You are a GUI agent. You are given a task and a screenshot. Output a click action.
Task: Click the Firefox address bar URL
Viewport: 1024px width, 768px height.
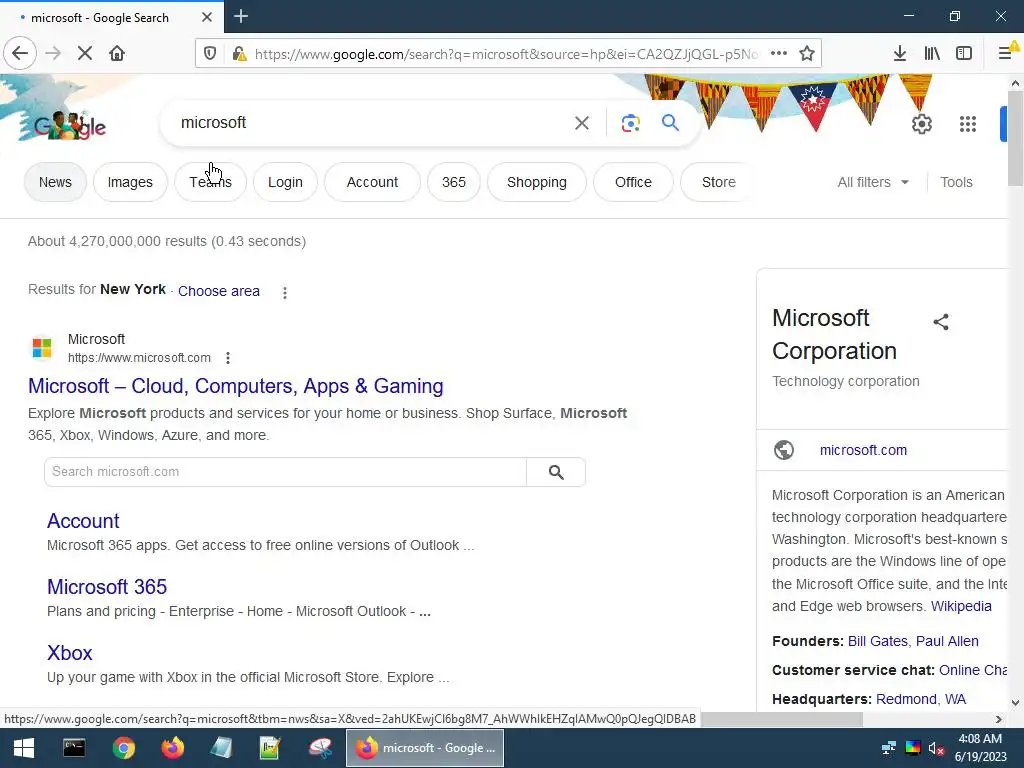[x=506, y=54]
